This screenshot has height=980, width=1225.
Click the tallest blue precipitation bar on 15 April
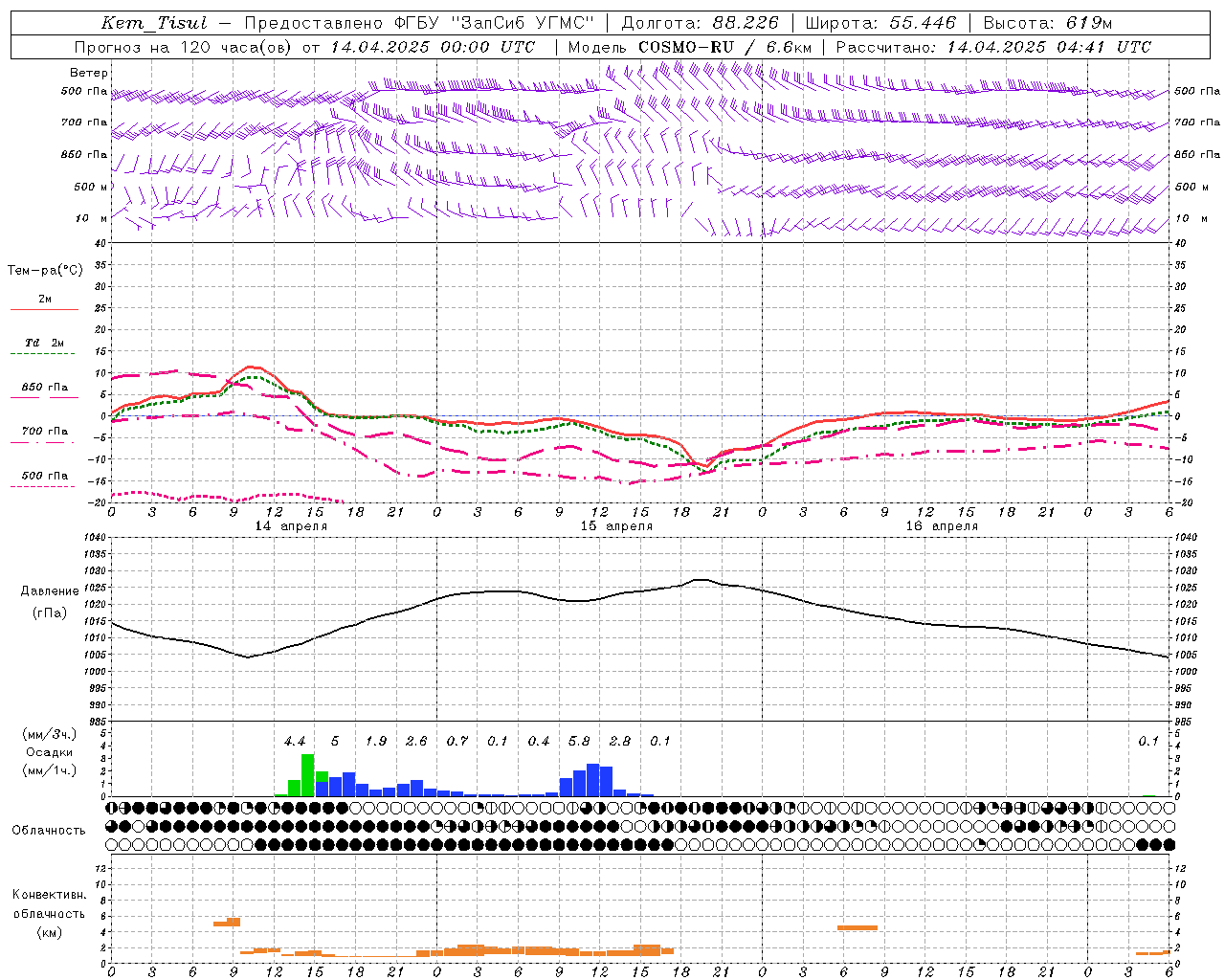[x=593, y=780]
